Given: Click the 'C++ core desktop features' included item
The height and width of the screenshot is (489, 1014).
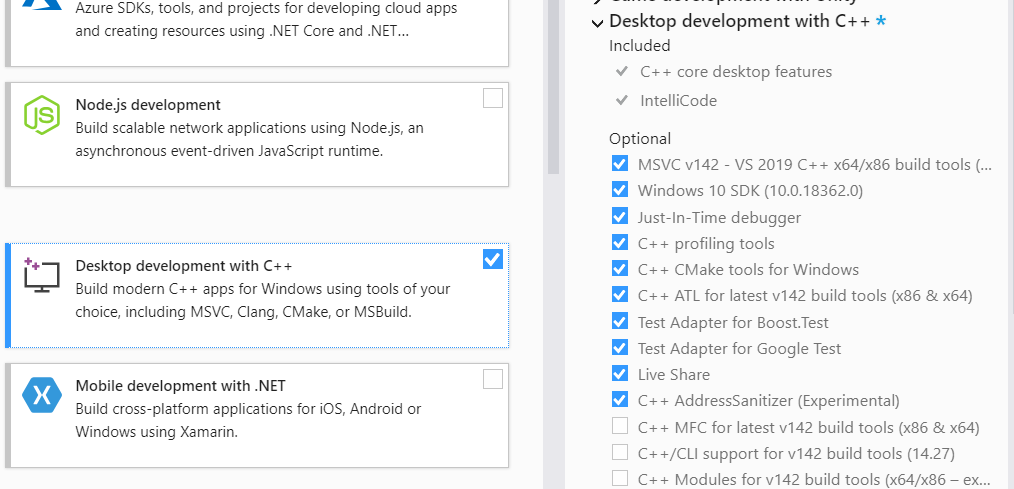Looking at the screenshot, I should (x=736, y=72).
